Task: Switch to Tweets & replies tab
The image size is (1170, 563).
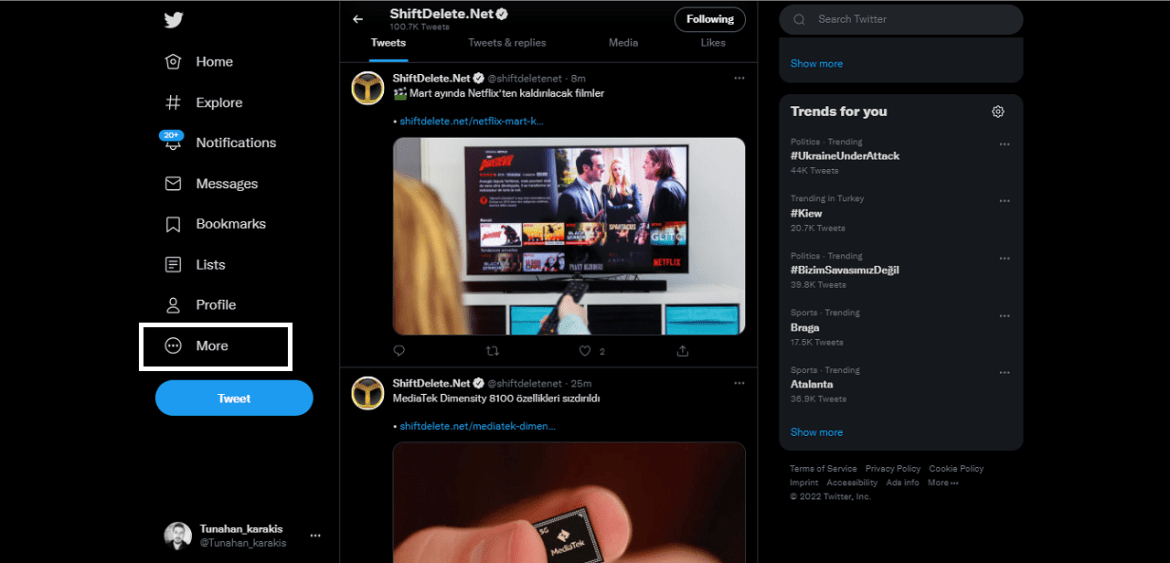Action: tap(507, 43)
